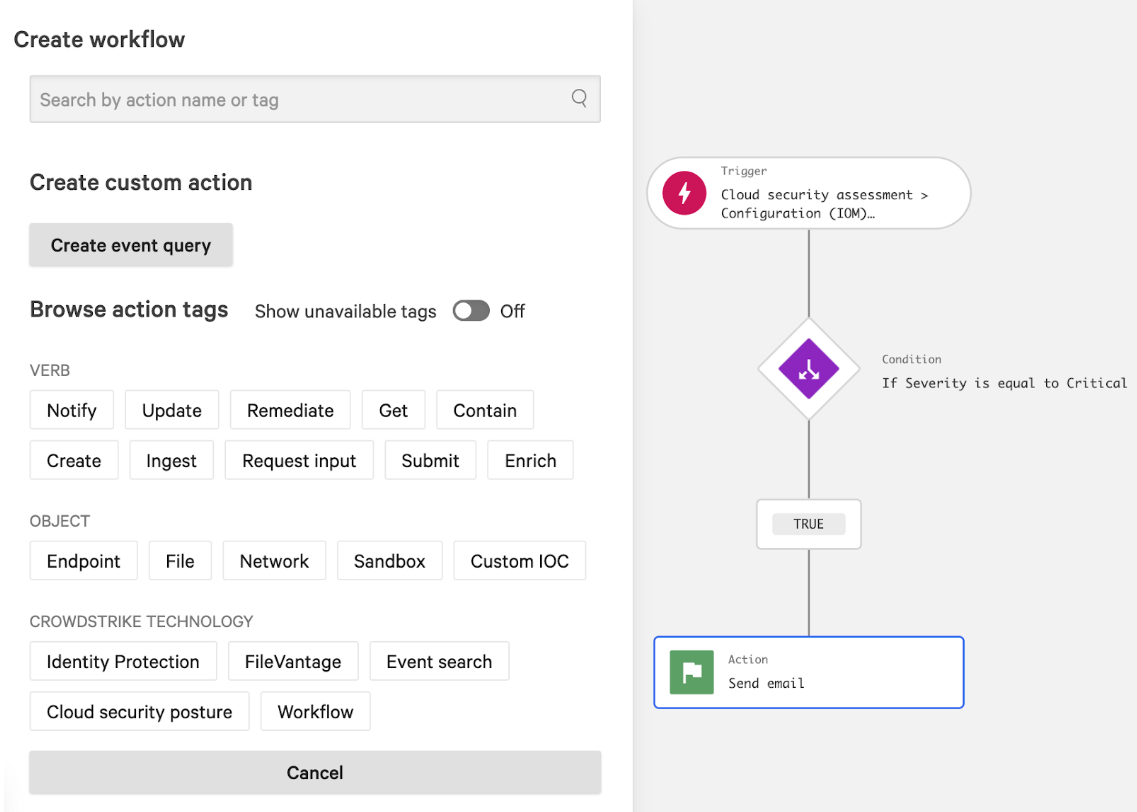Click the Browse action tags heading
Viewport: 1137px width, 812px height.
(x=129, y=310)
